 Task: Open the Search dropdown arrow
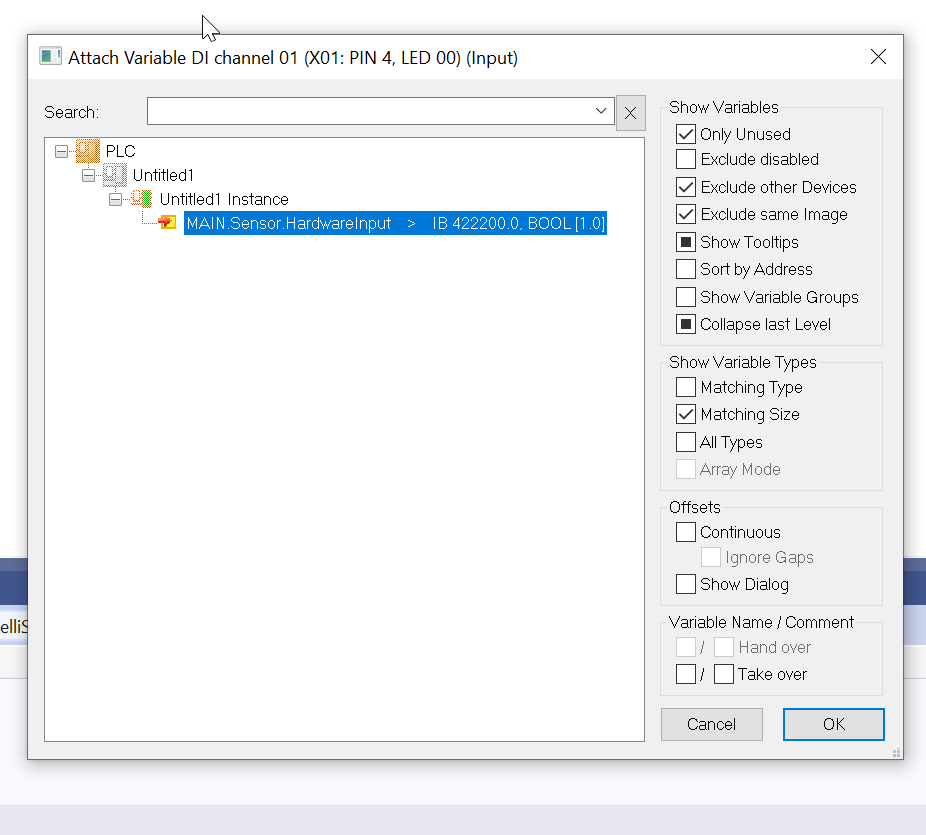tap(601, 111)
